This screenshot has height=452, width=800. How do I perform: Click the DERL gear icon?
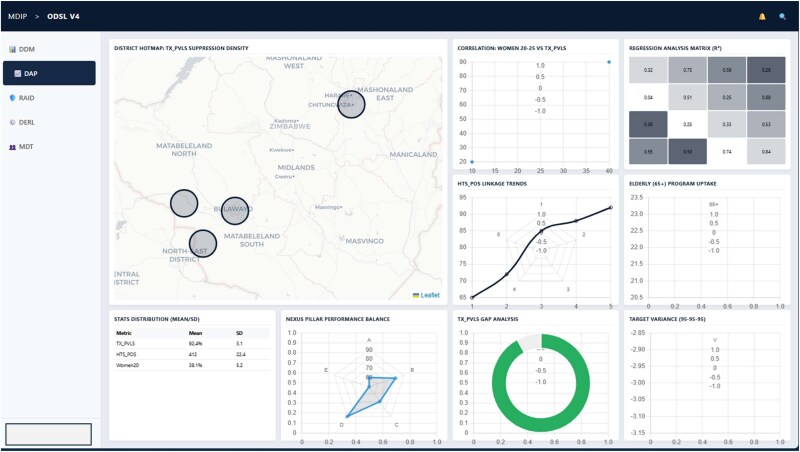[12, 122]
